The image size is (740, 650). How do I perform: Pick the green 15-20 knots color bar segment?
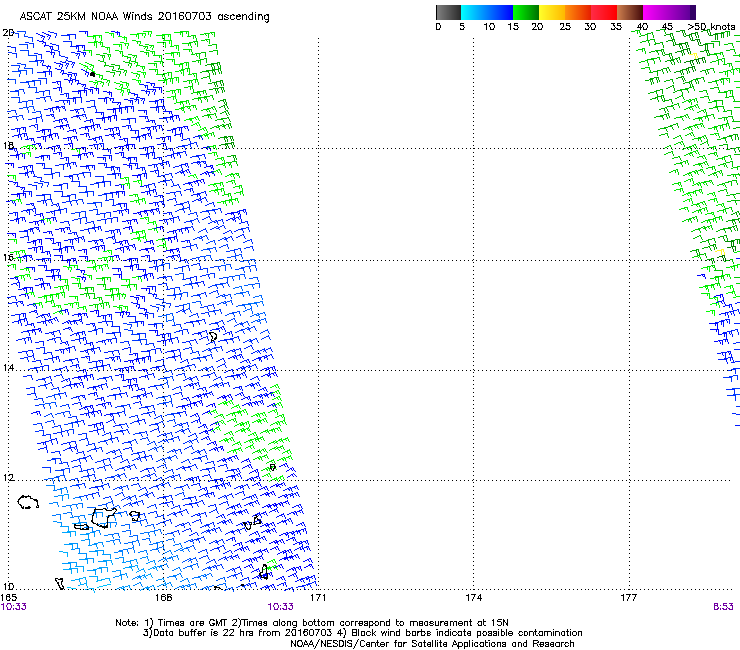tap(526, 12)
